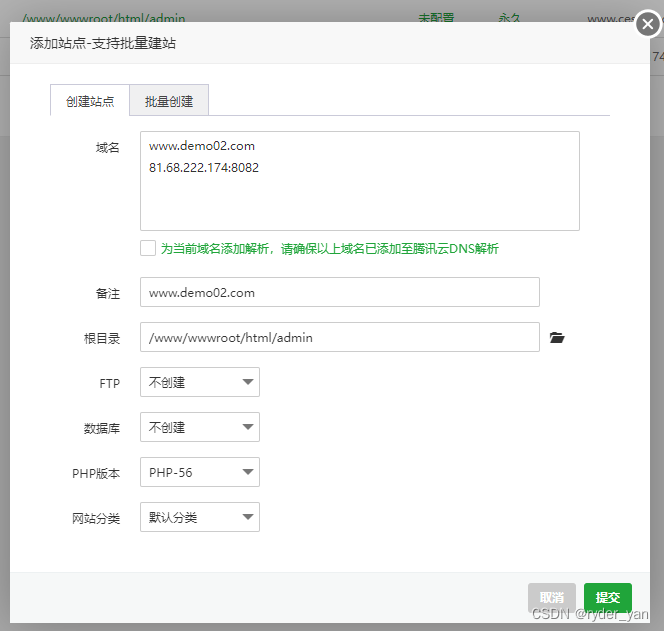The height and width of the screenshot is (631, 664).
Task: Open the PHP版本 dropdown
Action: [200, 472]
